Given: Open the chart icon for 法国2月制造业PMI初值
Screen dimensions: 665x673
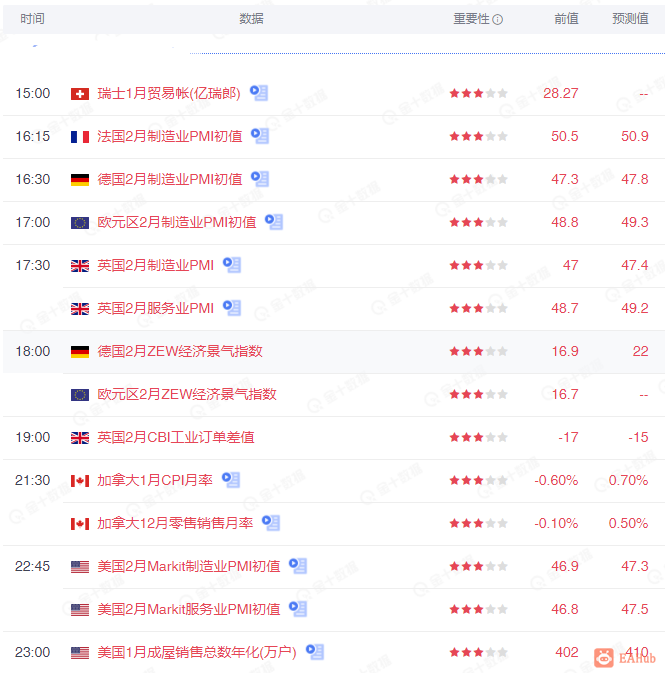Looking at the screenshot, I should coord(260,136).
